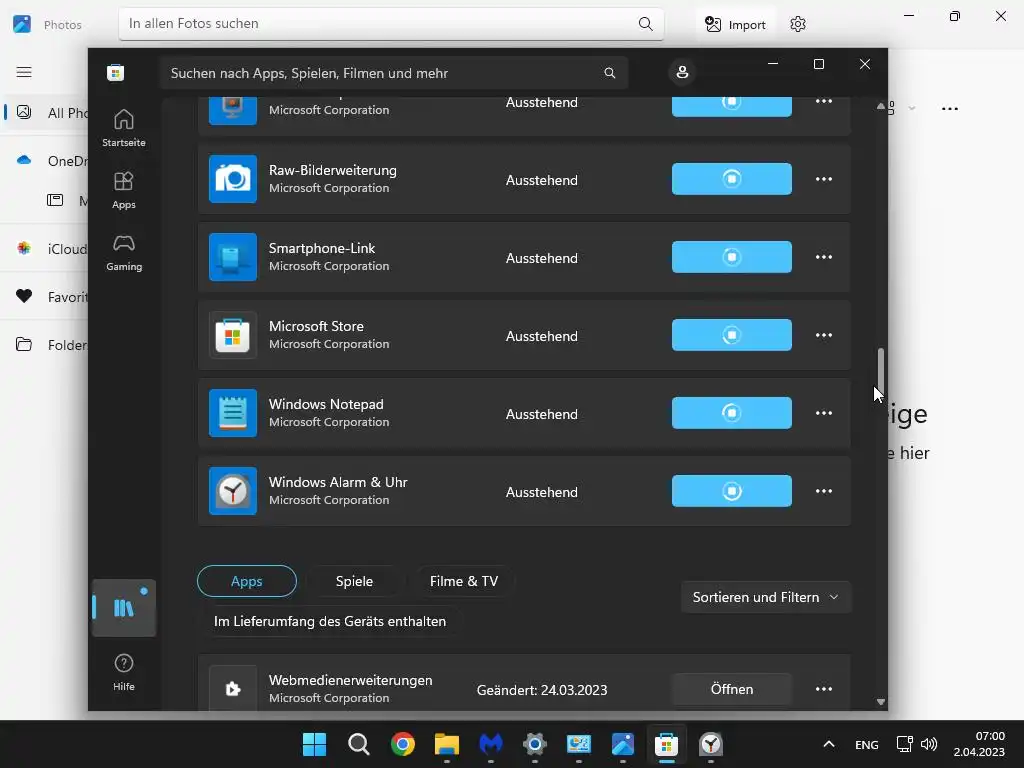Click the Windows Alarm & Uhr app icon
Viewport: 1024px width, 768px height.
(x=233, y=491)
